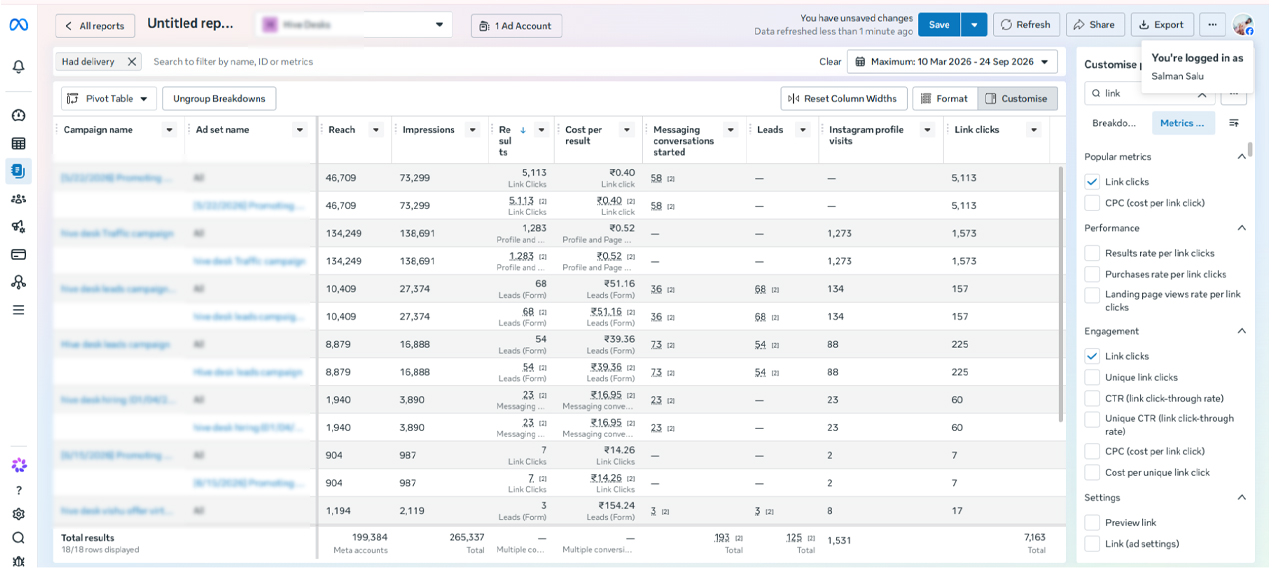Open the purple Meta AI assistant icon
The width and height of the screenshot is (1280, 572).
click(x=18, y=465)
